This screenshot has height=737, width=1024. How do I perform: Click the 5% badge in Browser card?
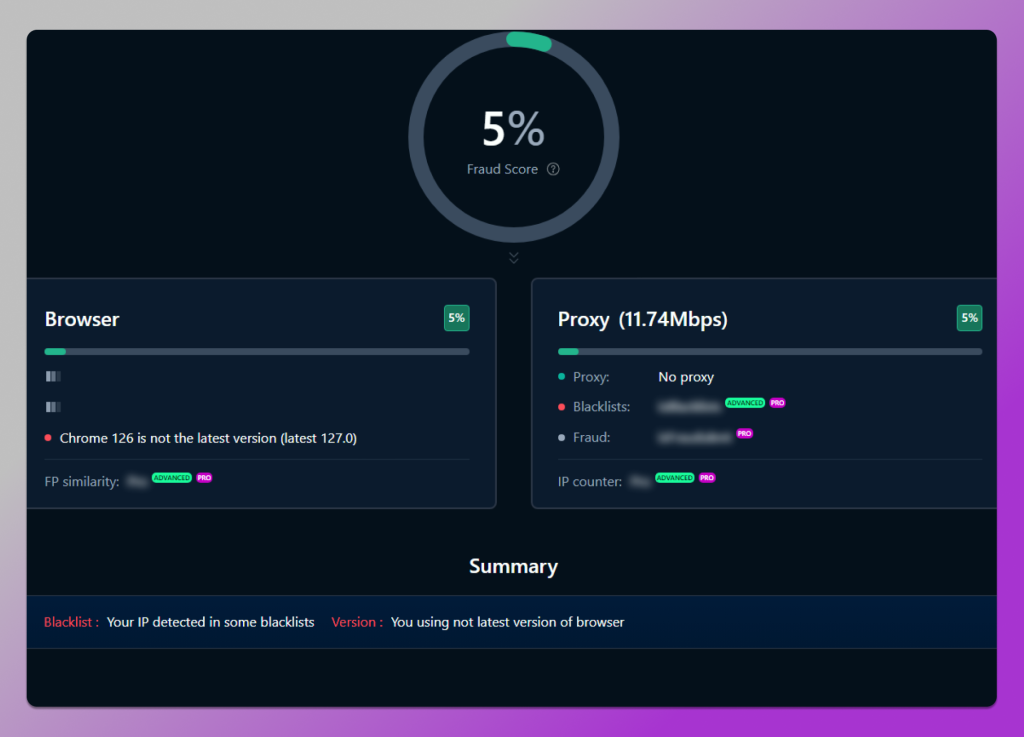point(456,318)
